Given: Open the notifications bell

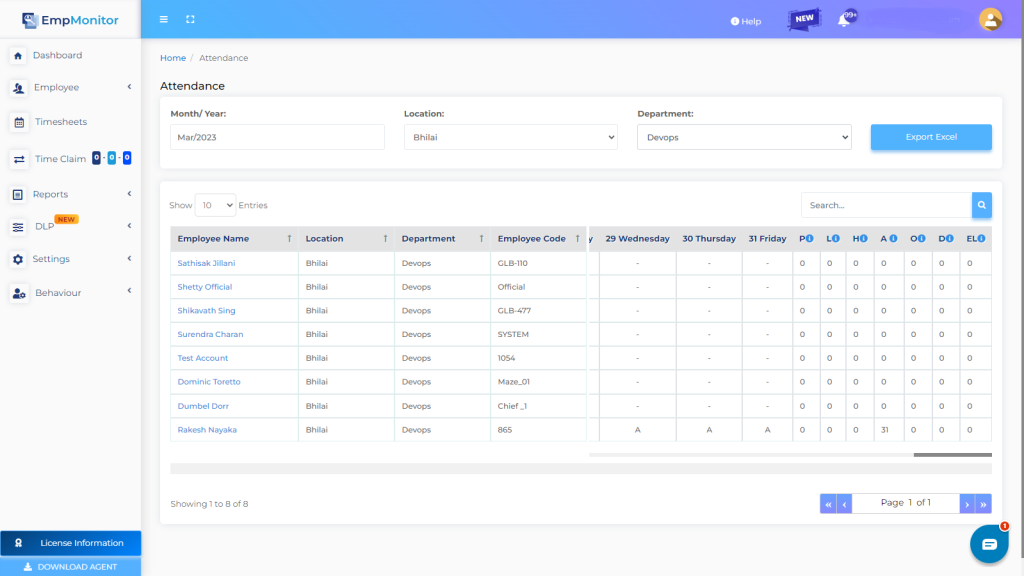Looking at the screenshot, I should coord(844,20).
